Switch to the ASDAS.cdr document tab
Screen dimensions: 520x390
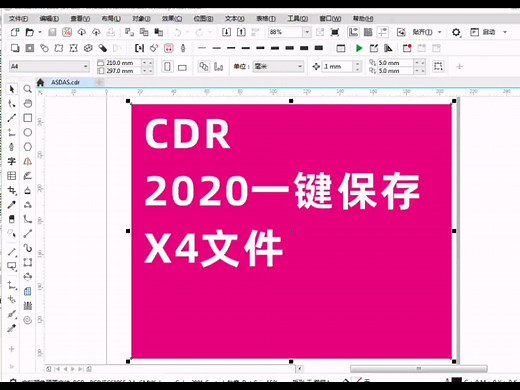click(65, 82)
